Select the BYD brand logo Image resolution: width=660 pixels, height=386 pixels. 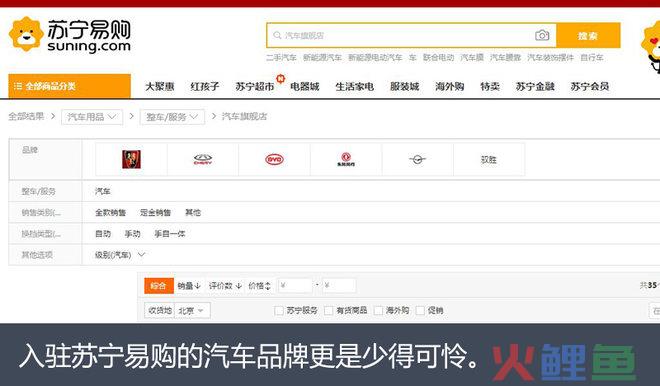click(x=274, y=160)
